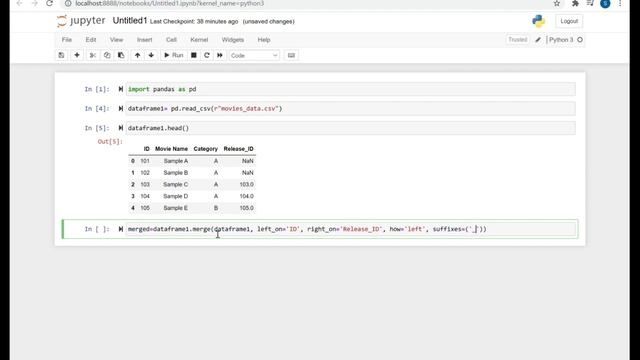
Task: Open the Kernel menu
Action: (x=199, y=40)
